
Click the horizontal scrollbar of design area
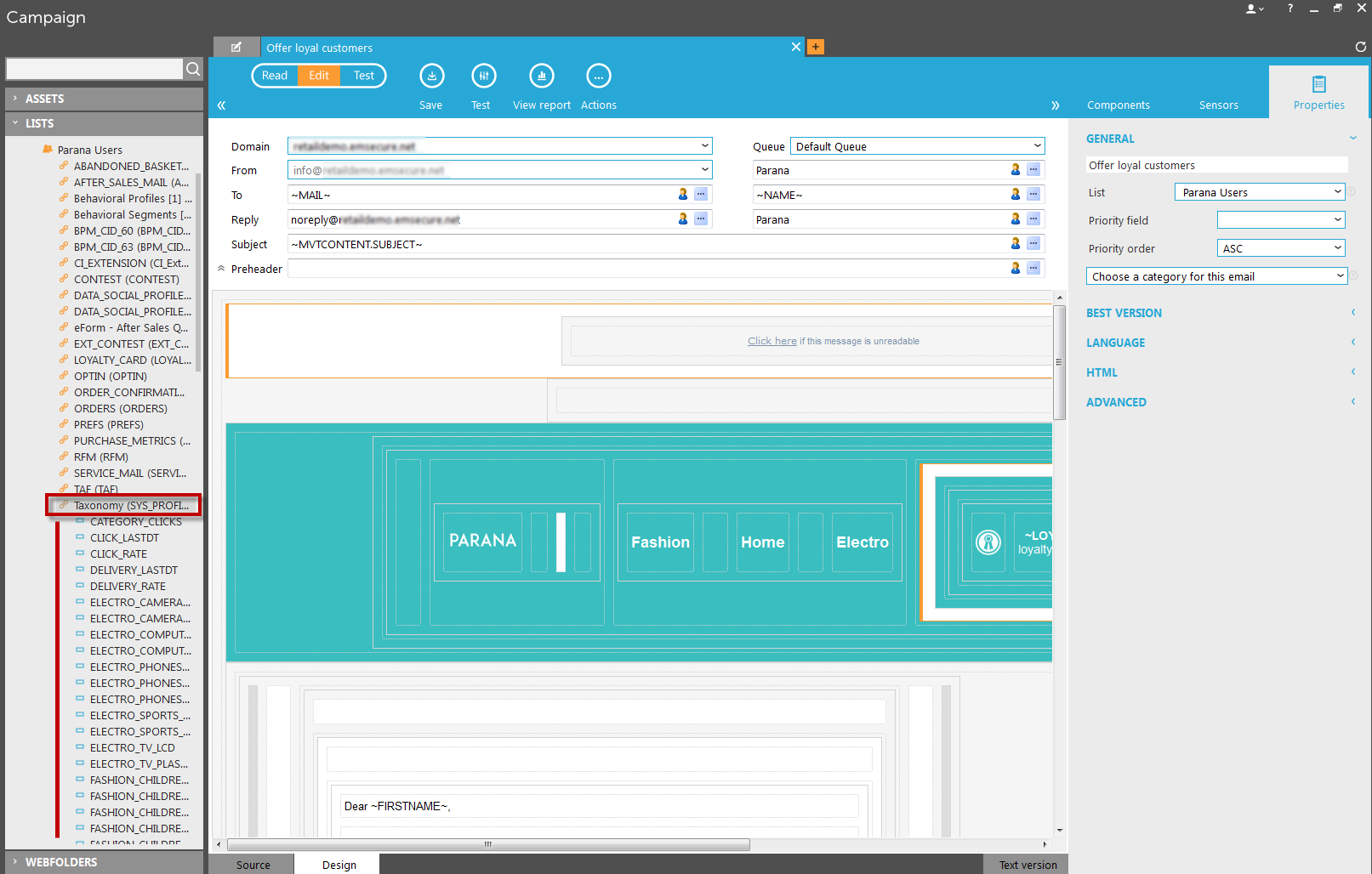pyautogui.click(x=488, y=844)
